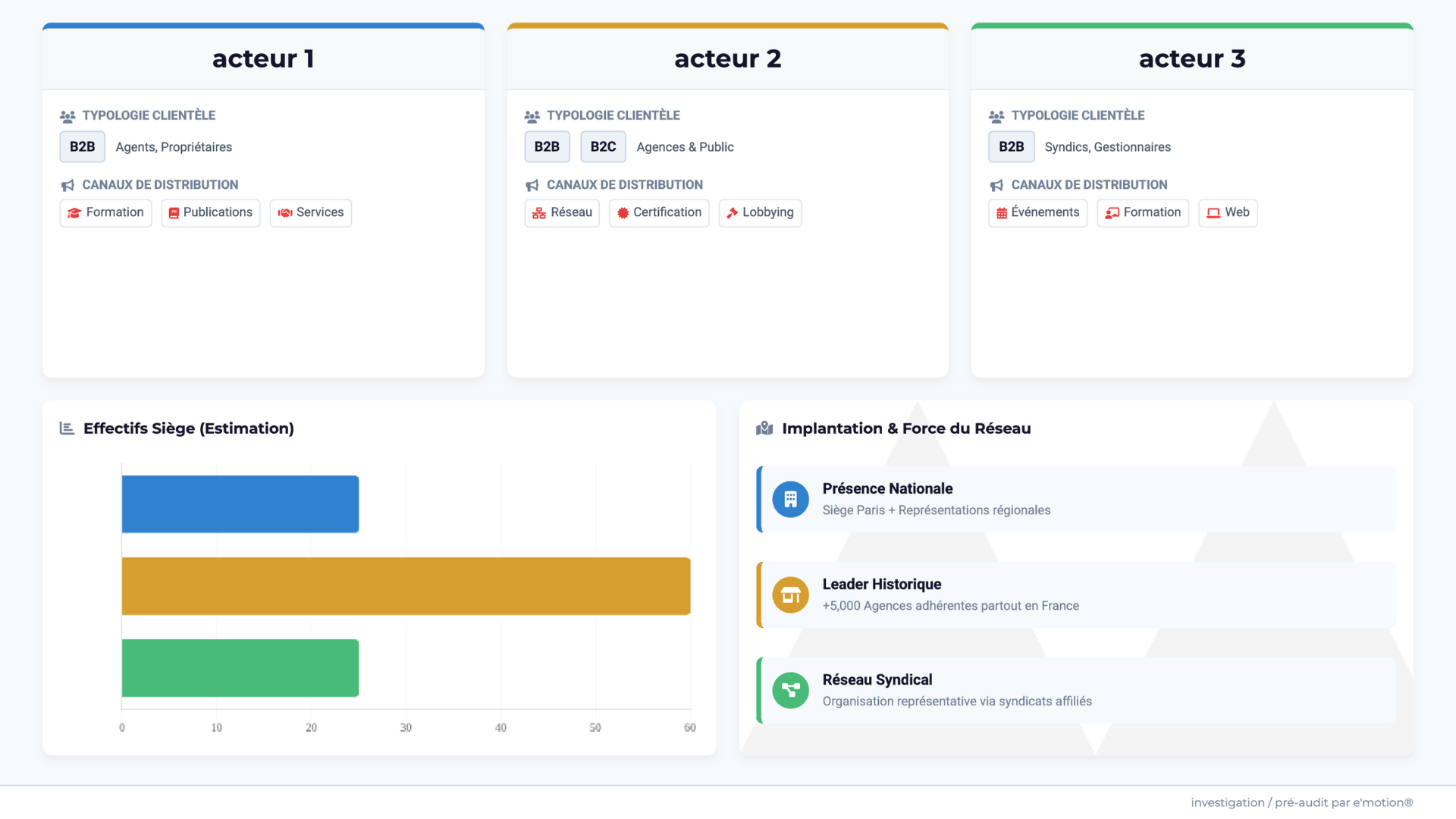
Task: Select the Certification channel tag
Action: click(x=659, y=212)
